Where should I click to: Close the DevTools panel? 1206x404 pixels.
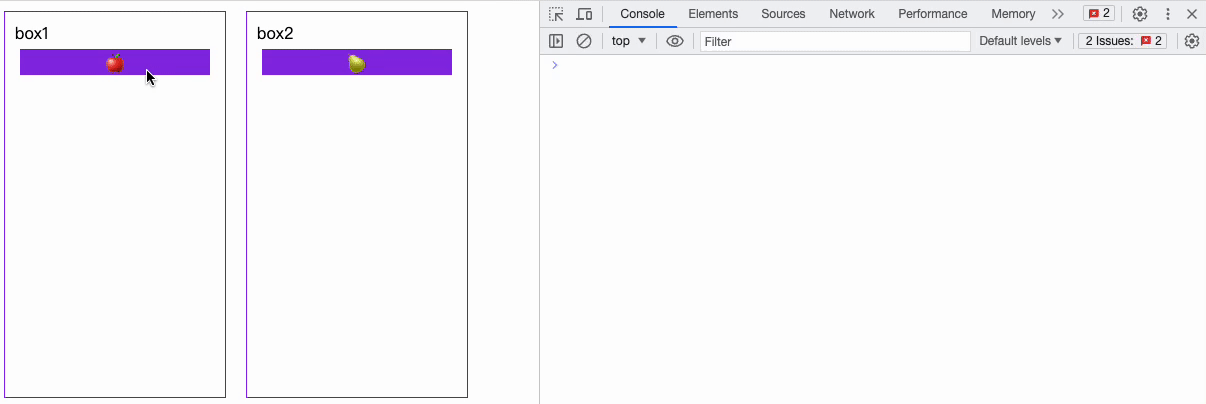[x=1192, y=14]
